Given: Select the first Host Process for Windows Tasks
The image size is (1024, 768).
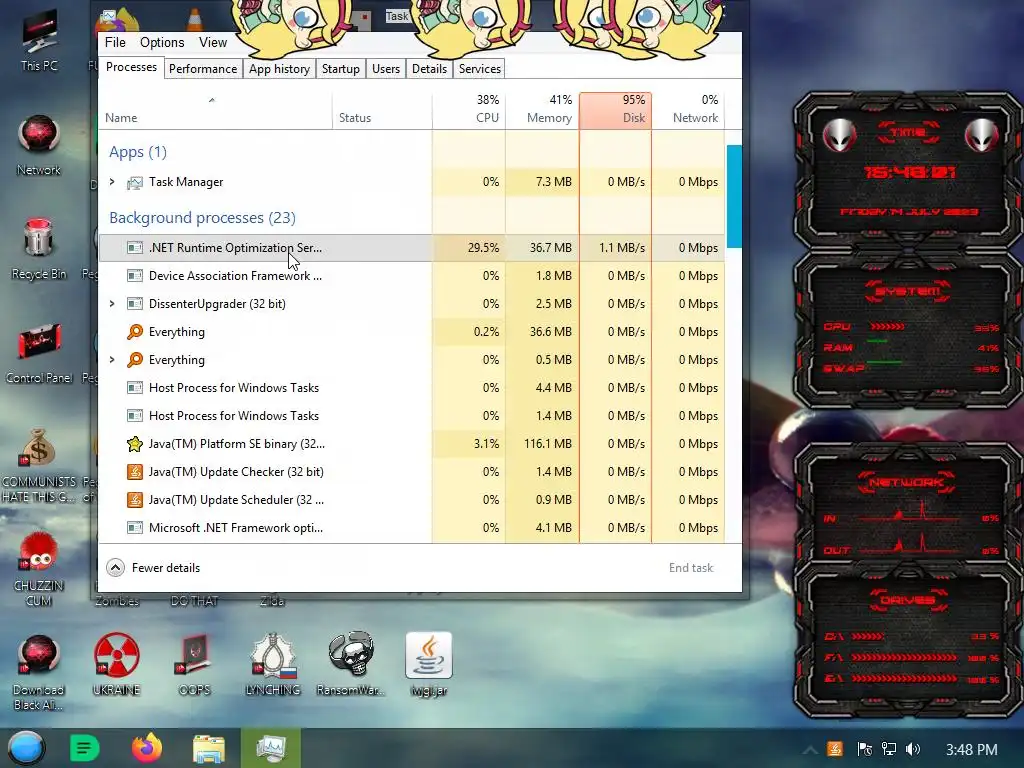Looking at the screenshot, I should click(411, 388).
